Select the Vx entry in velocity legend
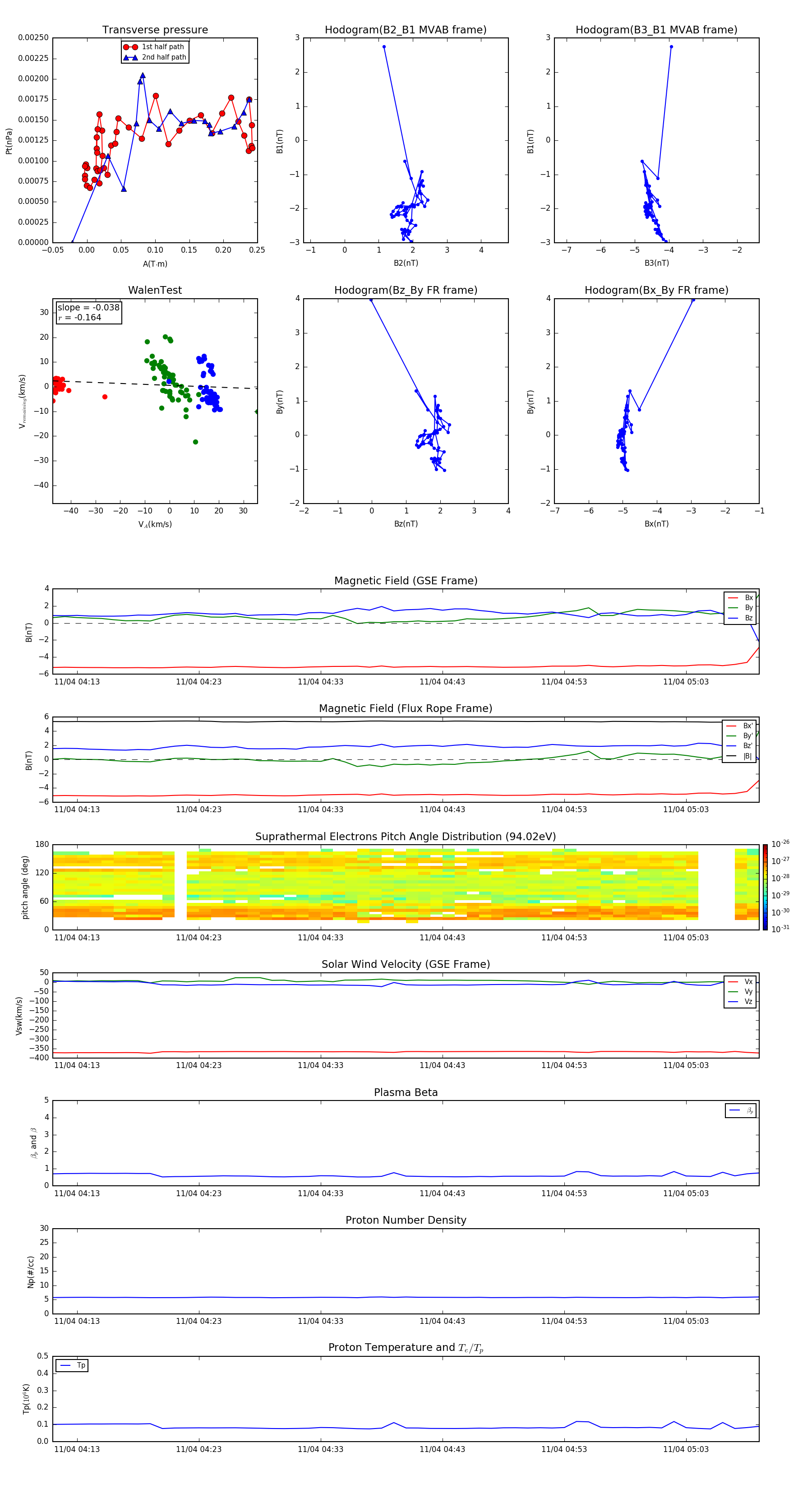 (x=740, y=981)
